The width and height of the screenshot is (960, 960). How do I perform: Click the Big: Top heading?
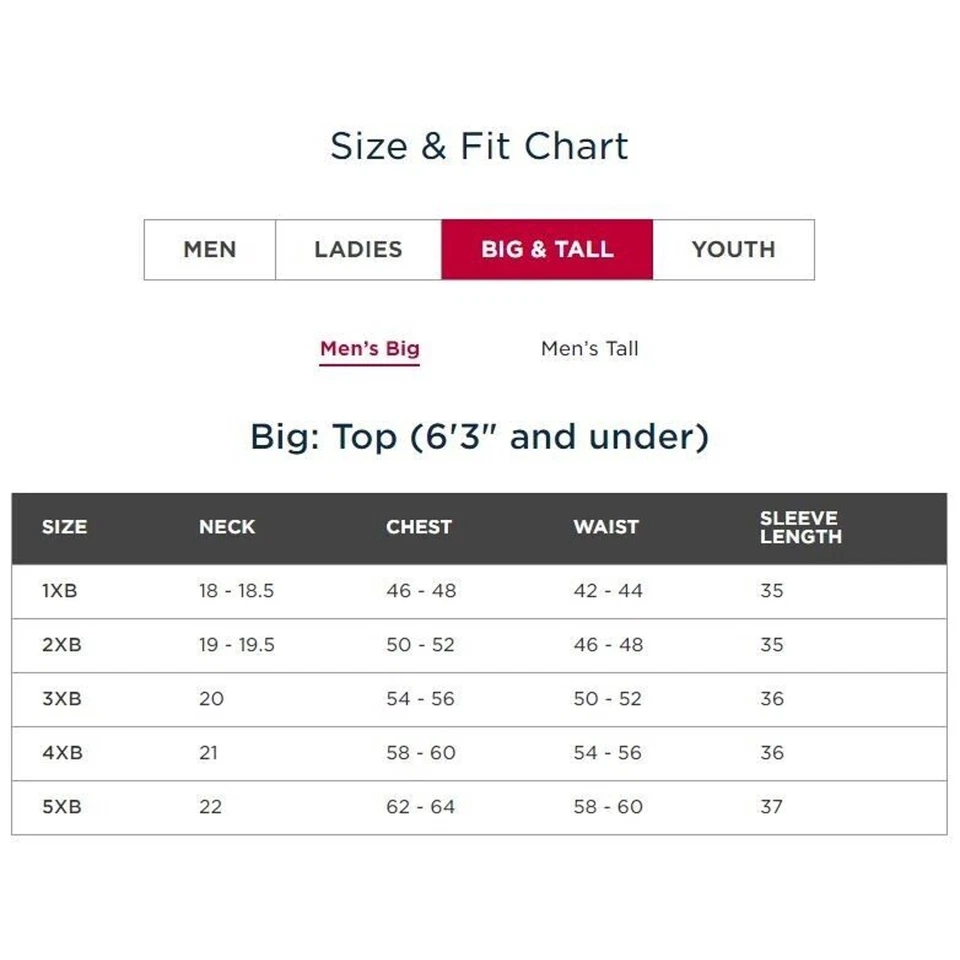pos(479,437)
